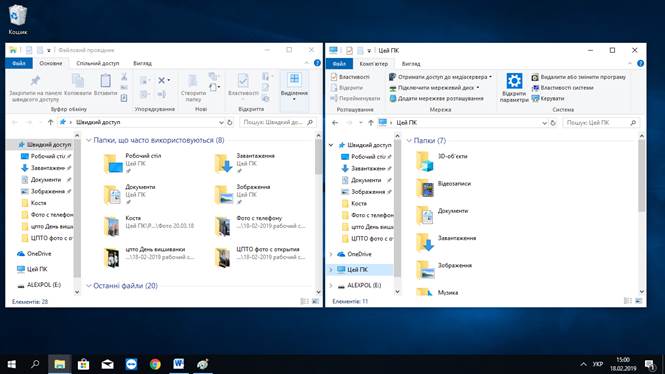Open address bar dropdown in Швидкий доступ window
This screenshot has height=374, width=665.
[x=221, y=122]
